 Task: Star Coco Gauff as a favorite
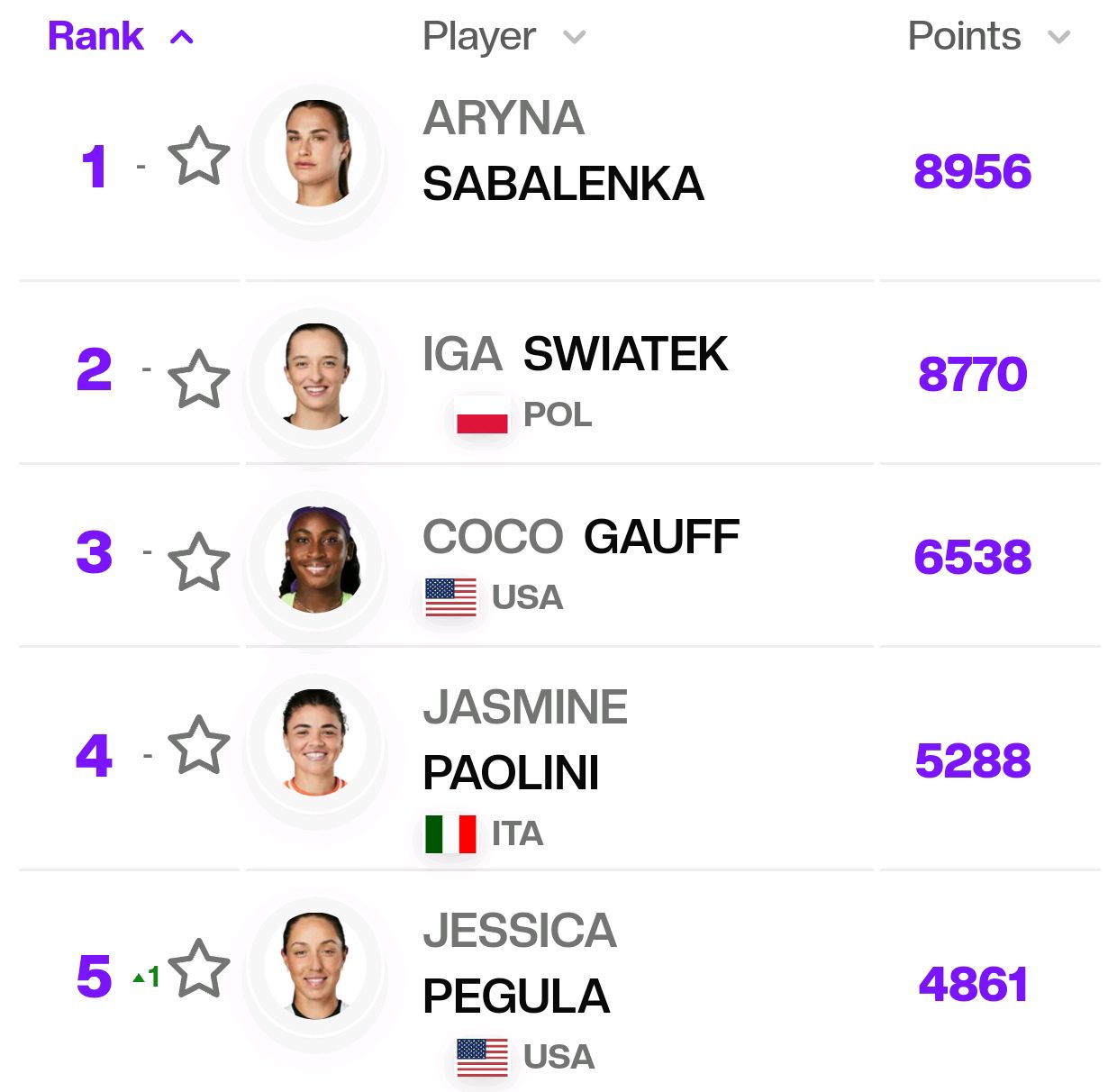click(x=199, y=561)
